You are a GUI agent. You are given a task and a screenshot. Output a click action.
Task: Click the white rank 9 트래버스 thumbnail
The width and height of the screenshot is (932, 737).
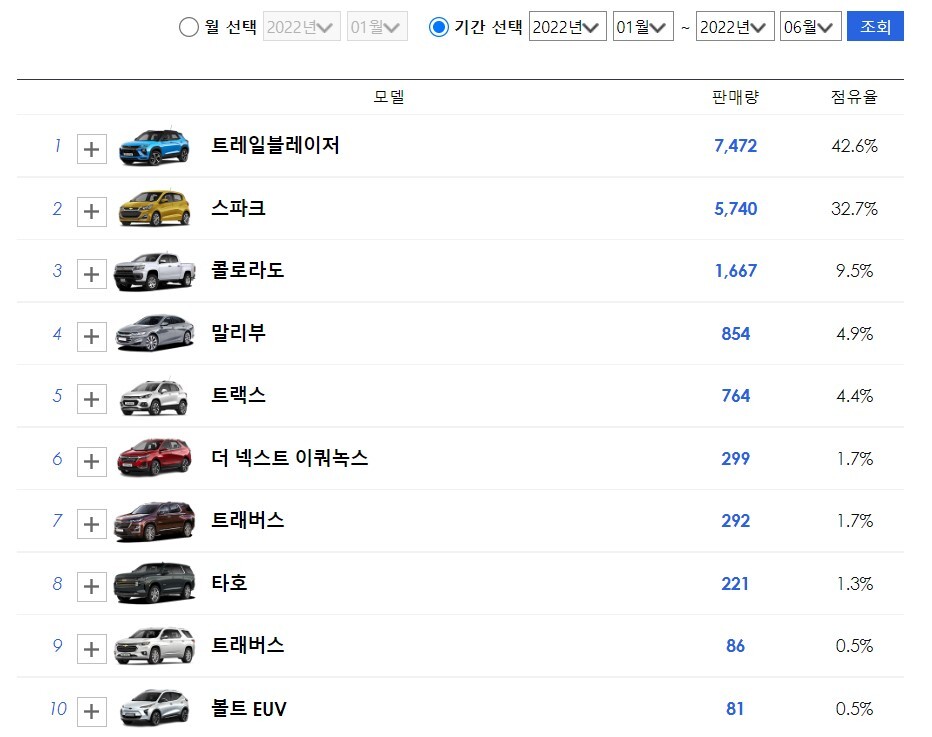pyautogui.click(x=155, y=646)
